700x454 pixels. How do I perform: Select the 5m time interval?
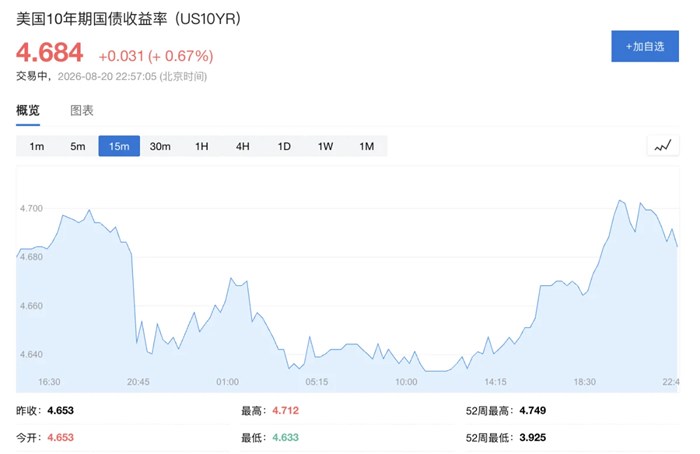(78, 146)
